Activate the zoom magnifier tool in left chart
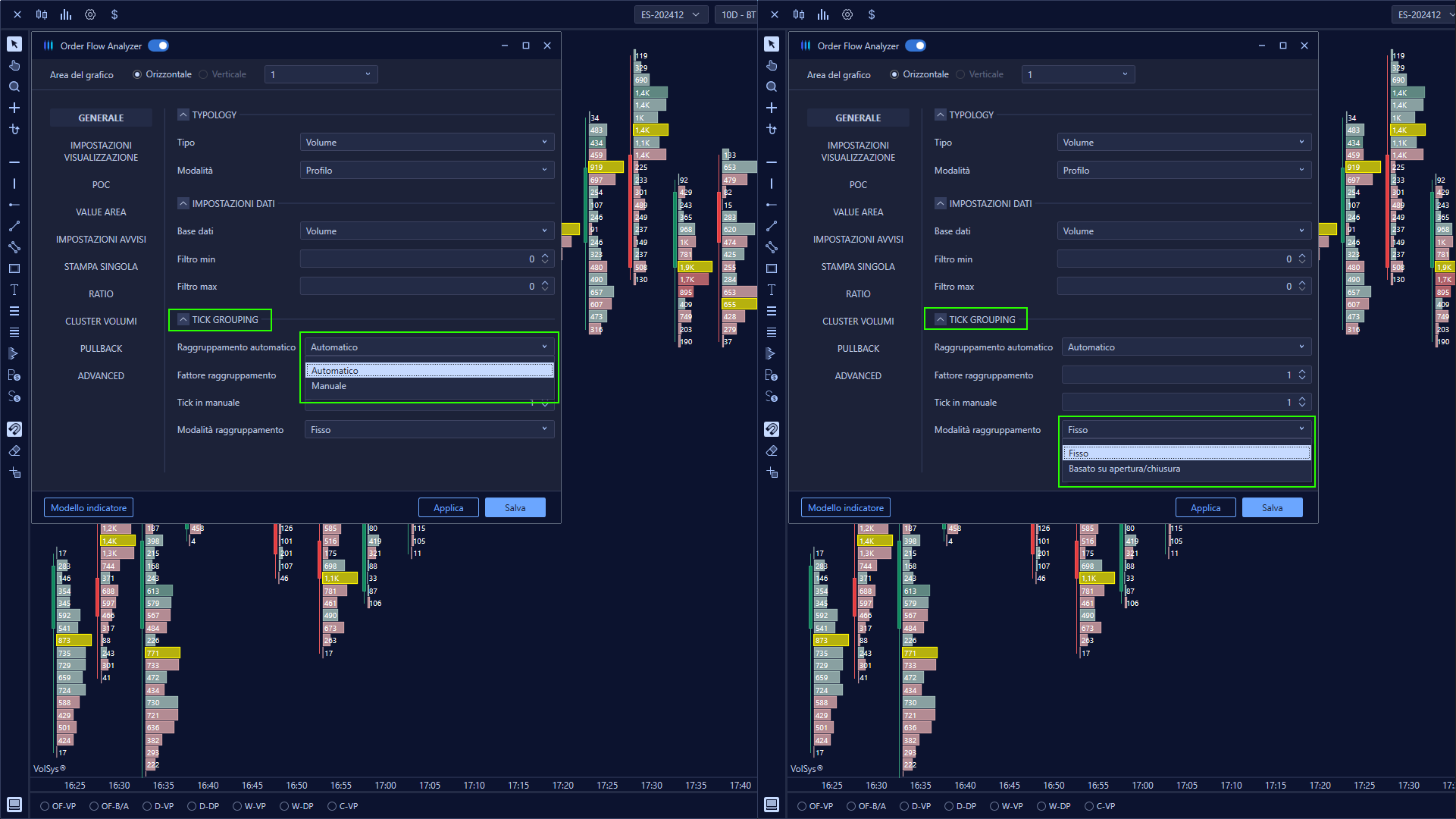This screenshot has width=1456, height=819. click(x=14, y=86)
